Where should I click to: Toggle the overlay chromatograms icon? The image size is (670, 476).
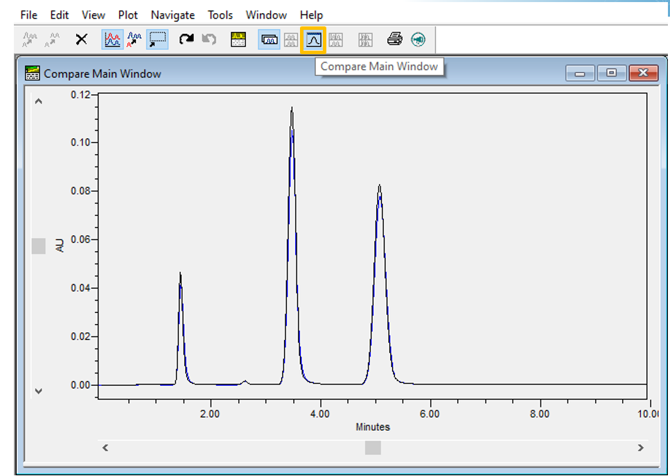(112, 40)
